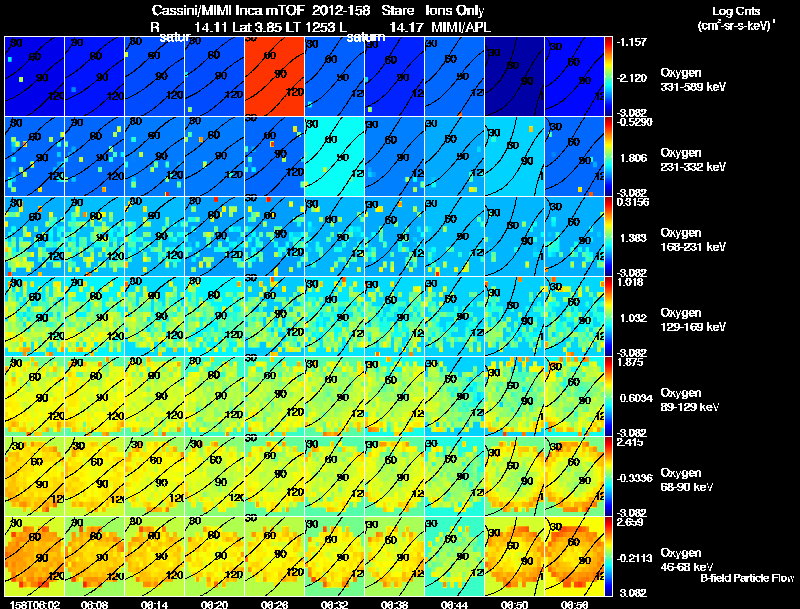Click the color bar beside Oxygen 331-589 keV
Screen dimensions: 800x609
(x=608, y=77)
